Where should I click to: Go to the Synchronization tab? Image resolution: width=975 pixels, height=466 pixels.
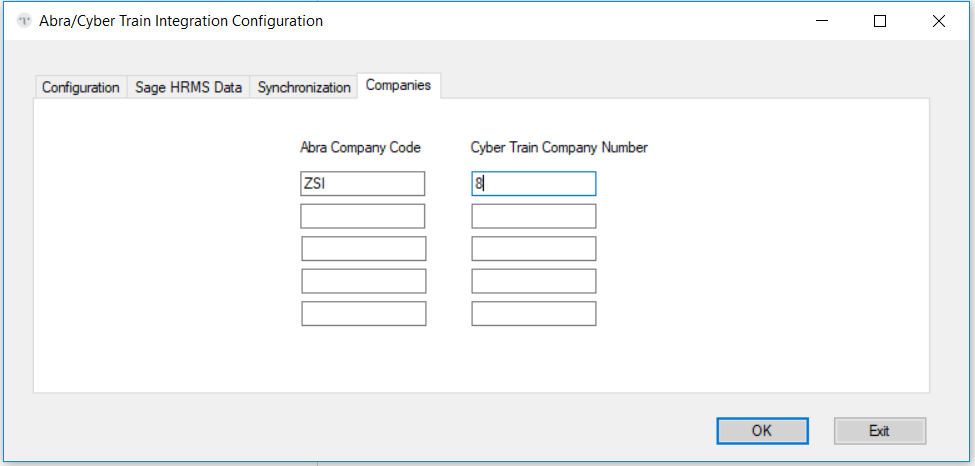click(x=304, y=87)
